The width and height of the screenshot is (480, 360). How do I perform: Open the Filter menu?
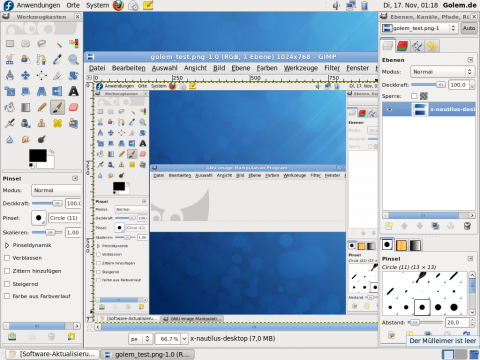point(332,68)
